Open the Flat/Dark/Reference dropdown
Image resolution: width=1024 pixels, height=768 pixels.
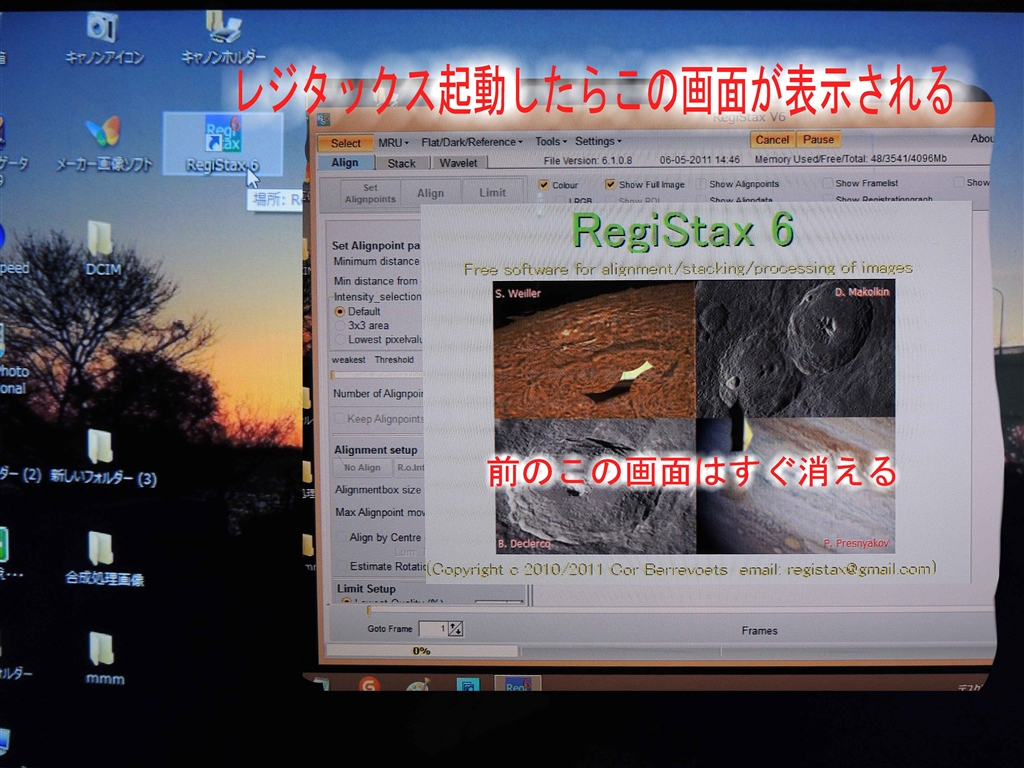472,142
